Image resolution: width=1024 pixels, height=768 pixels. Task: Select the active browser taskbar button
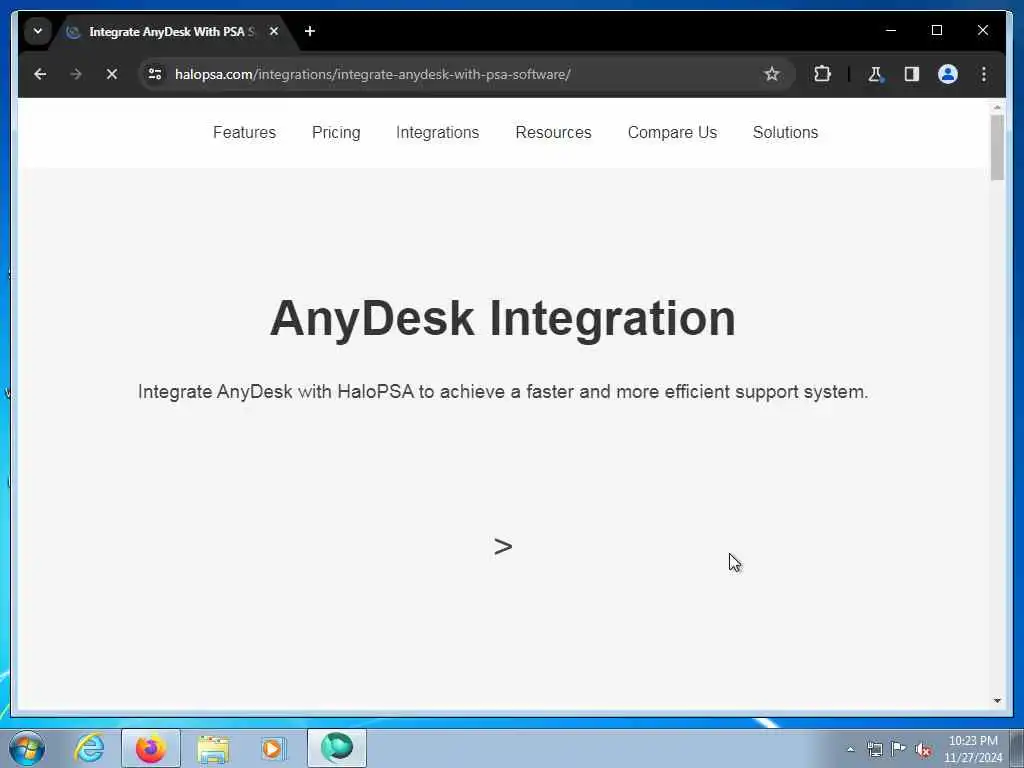click(x=337, y=748)
